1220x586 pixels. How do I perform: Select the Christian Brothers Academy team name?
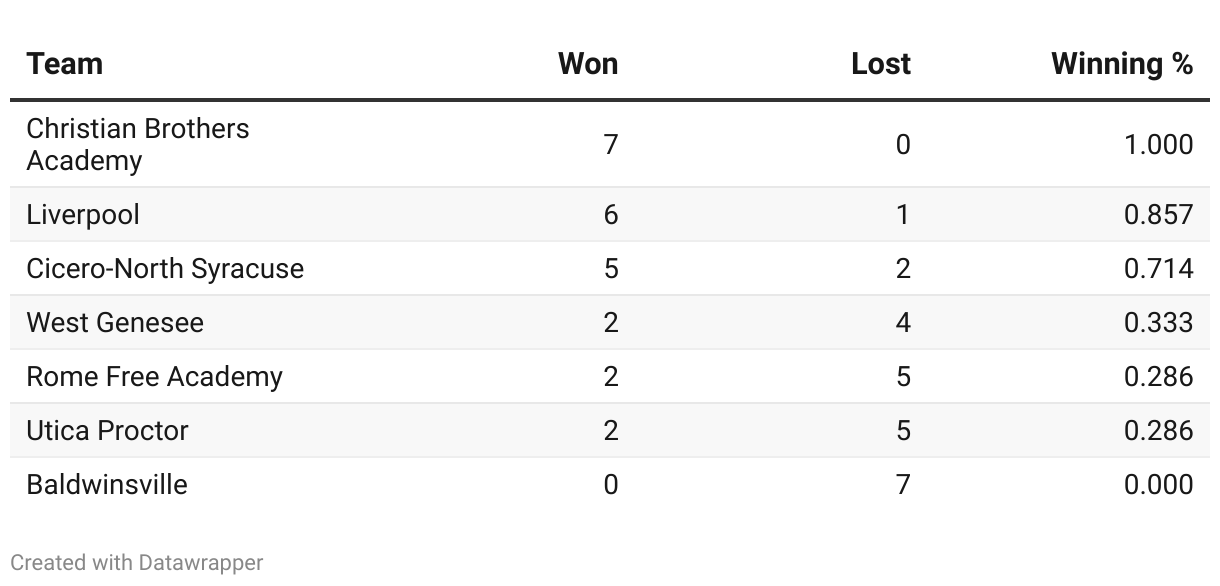point(138,145)
